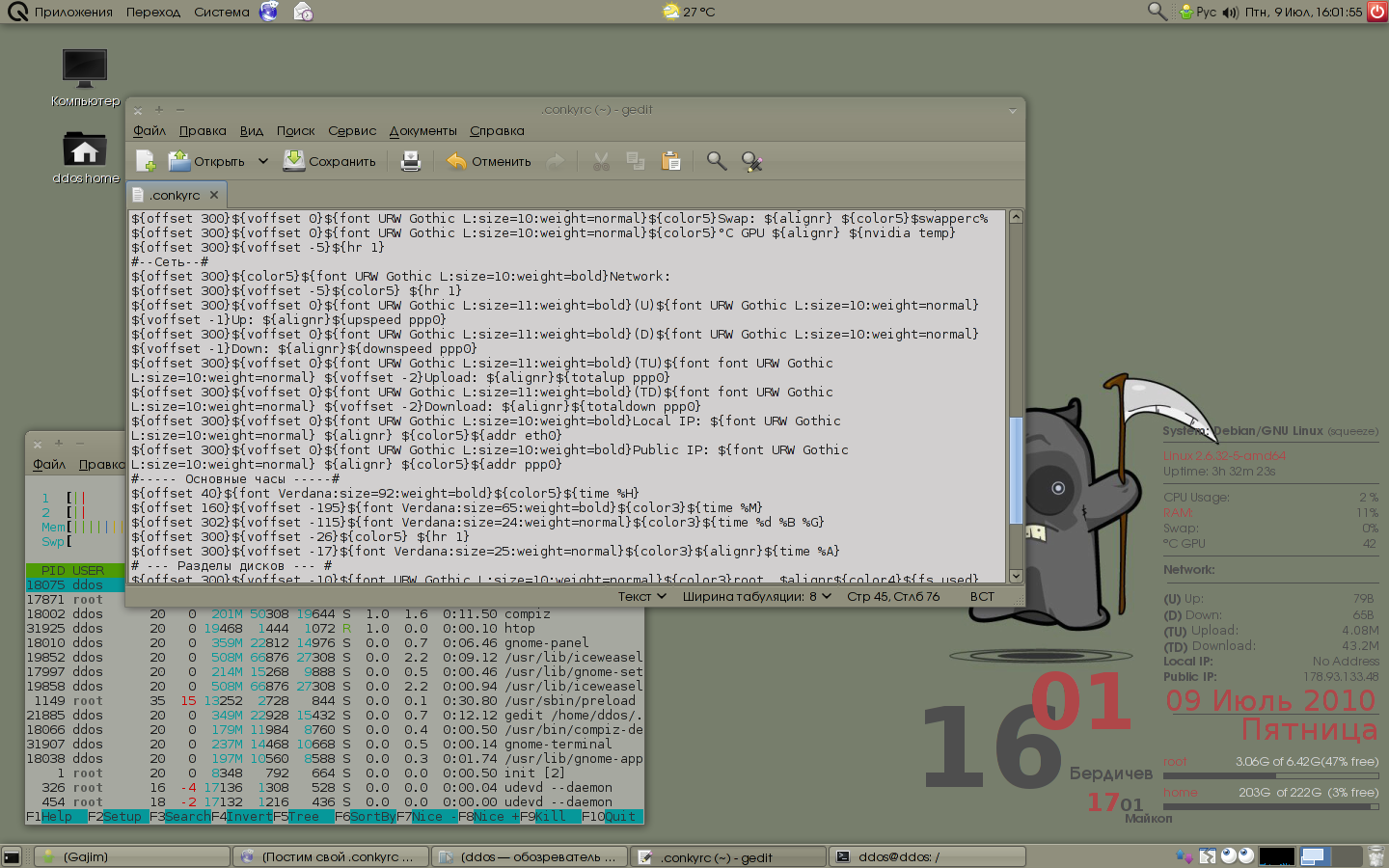Click in the gedit text editing area

[569, 396]
